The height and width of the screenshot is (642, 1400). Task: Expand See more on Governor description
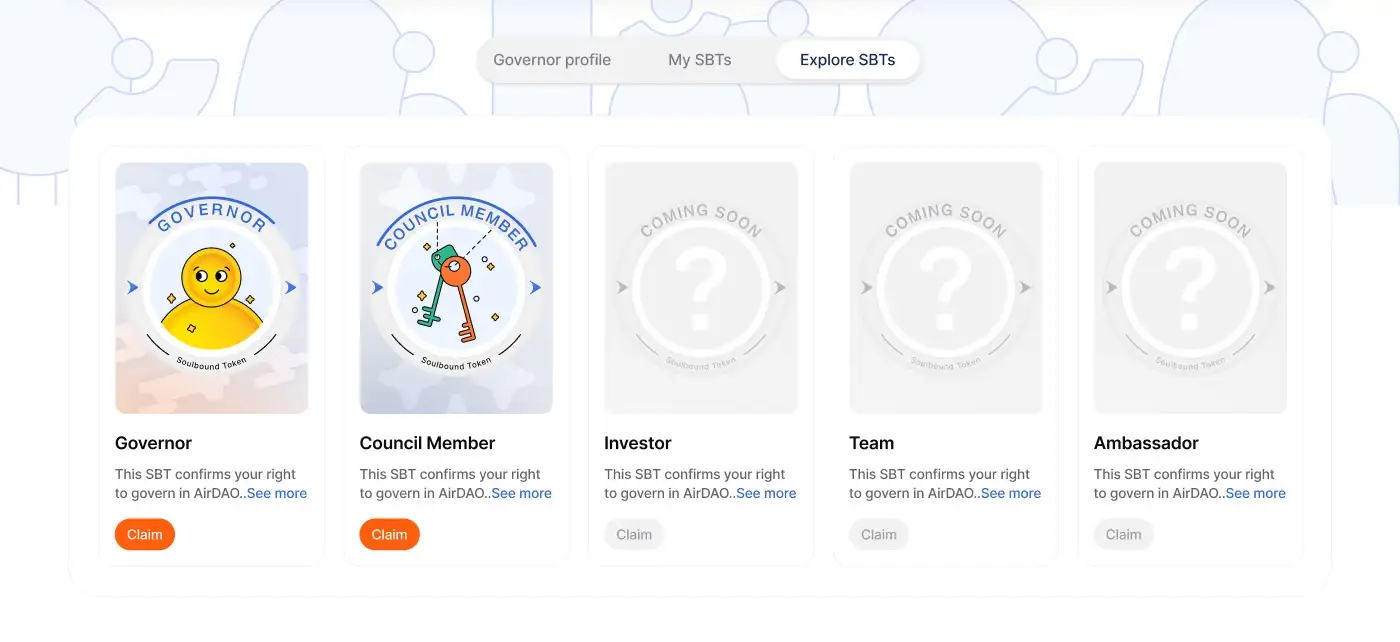(277, 493)
